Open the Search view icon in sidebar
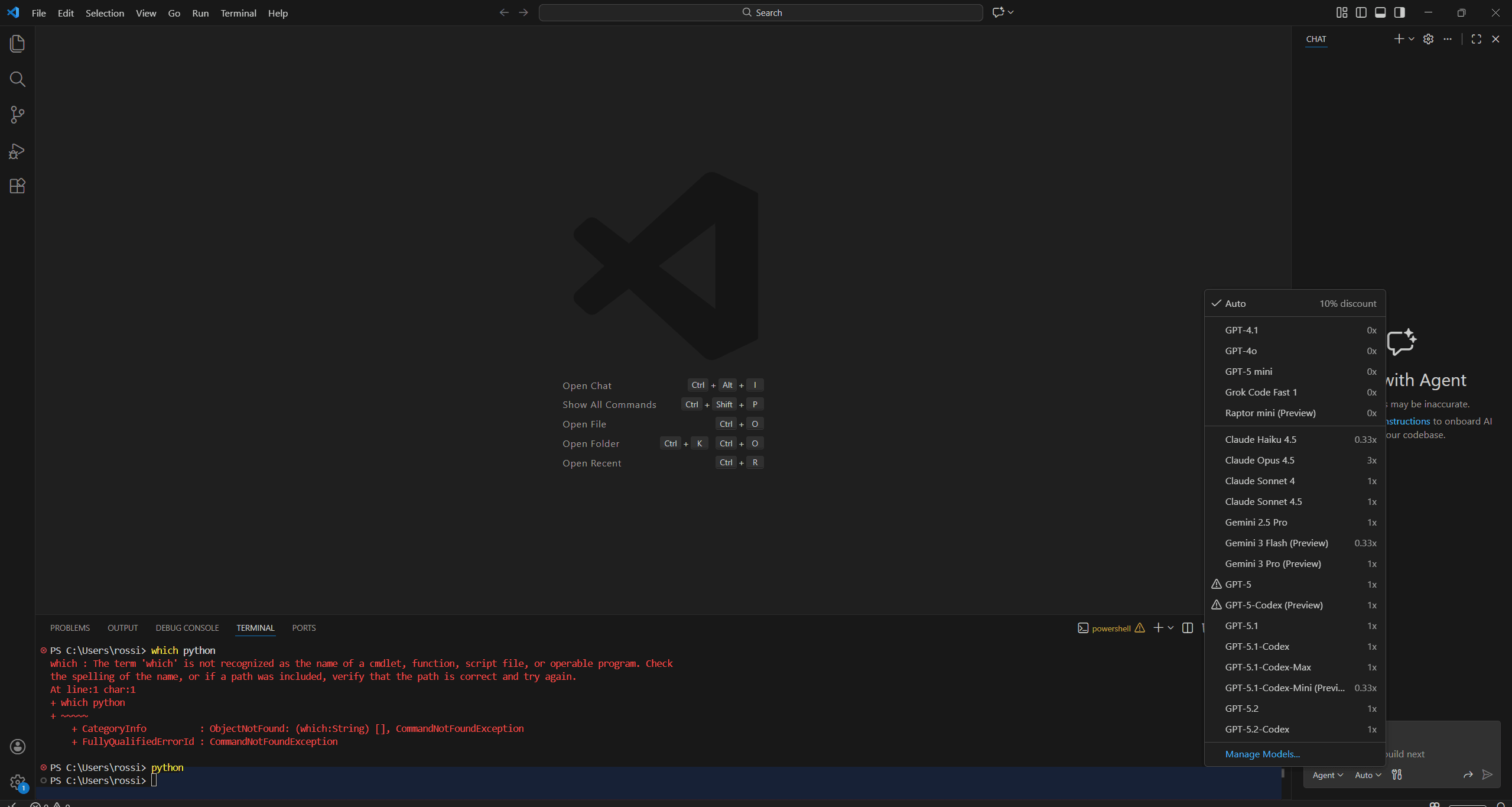 pyautogui.click(x=17, y=79)
